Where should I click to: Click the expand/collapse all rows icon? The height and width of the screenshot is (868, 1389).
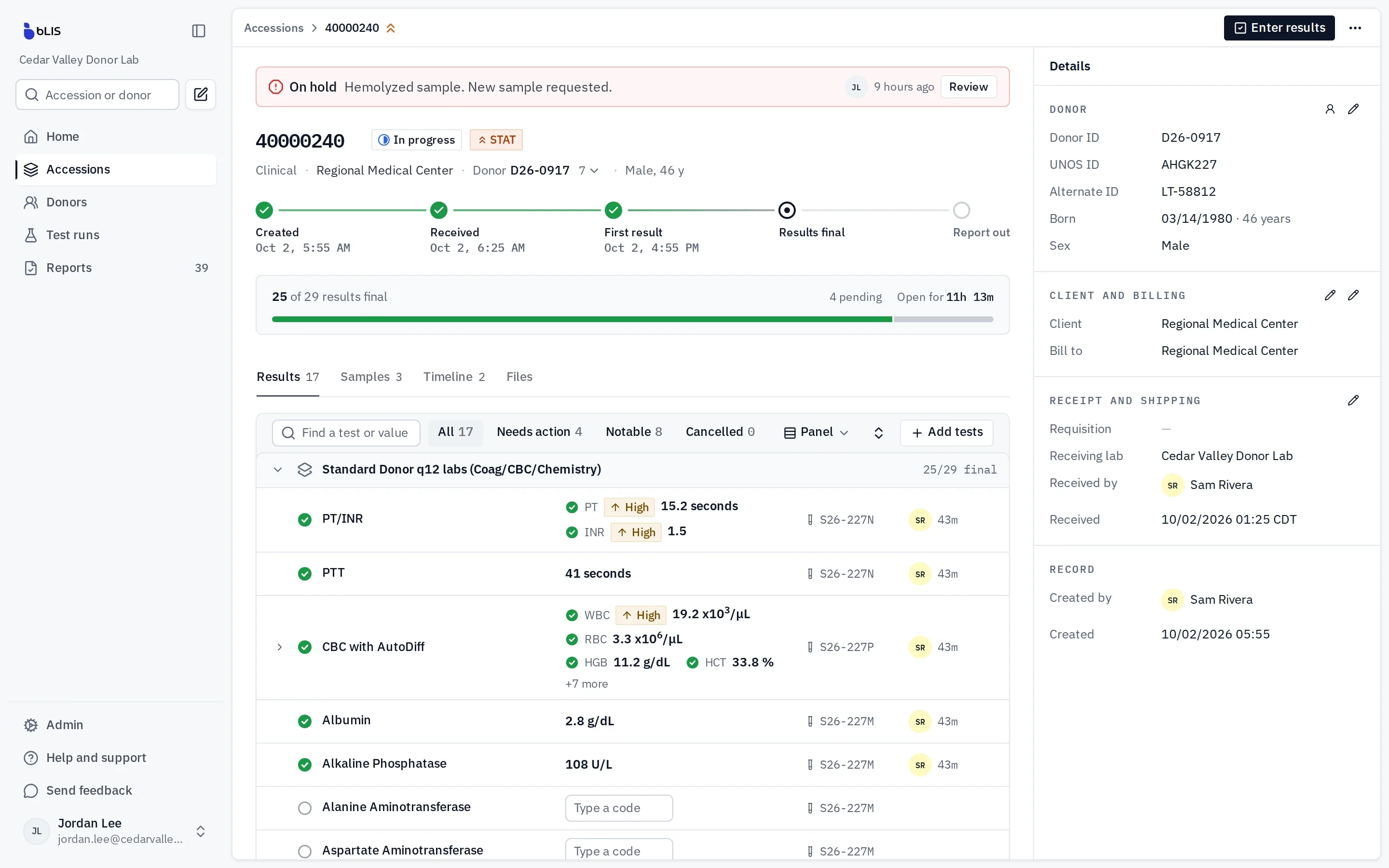[878, 433]
